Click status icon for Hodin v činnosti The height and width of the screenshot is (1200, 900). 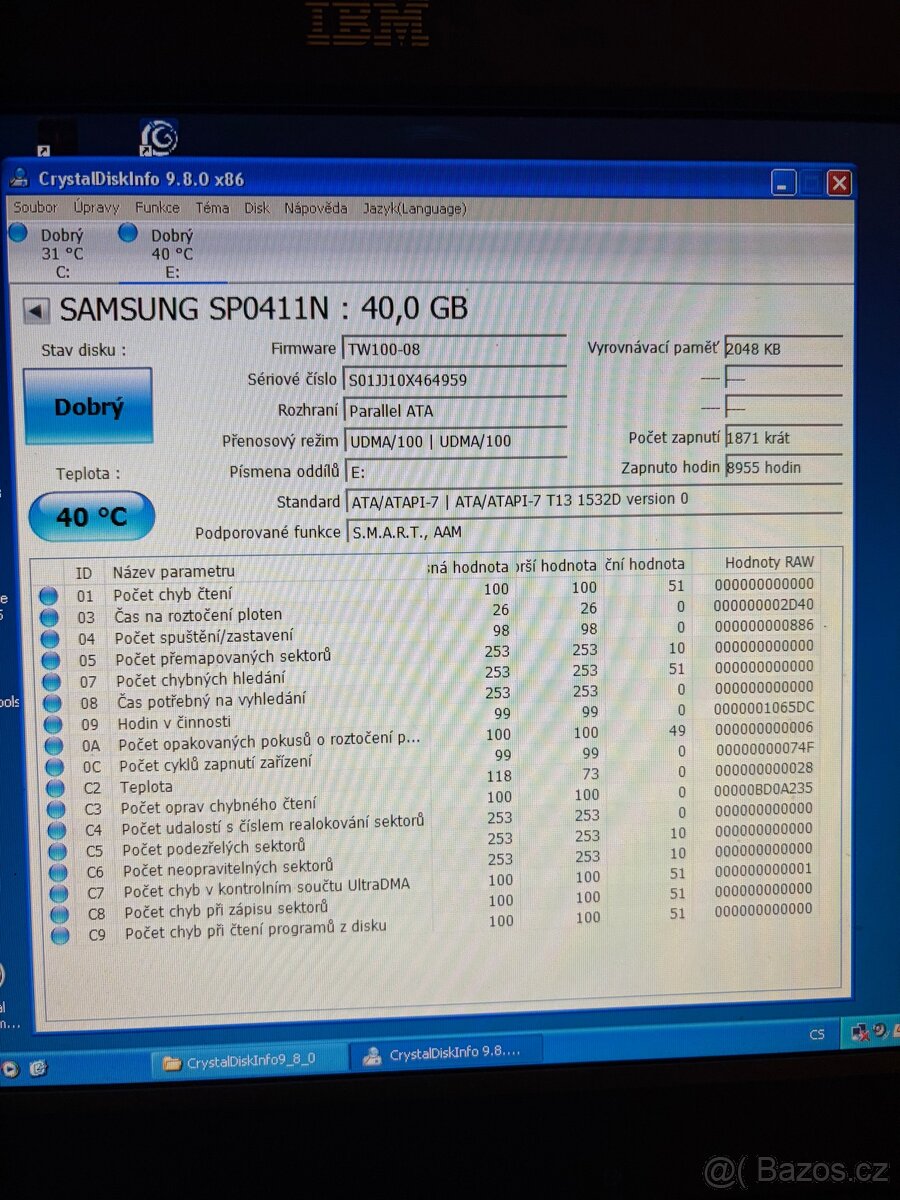pos(52,723)
